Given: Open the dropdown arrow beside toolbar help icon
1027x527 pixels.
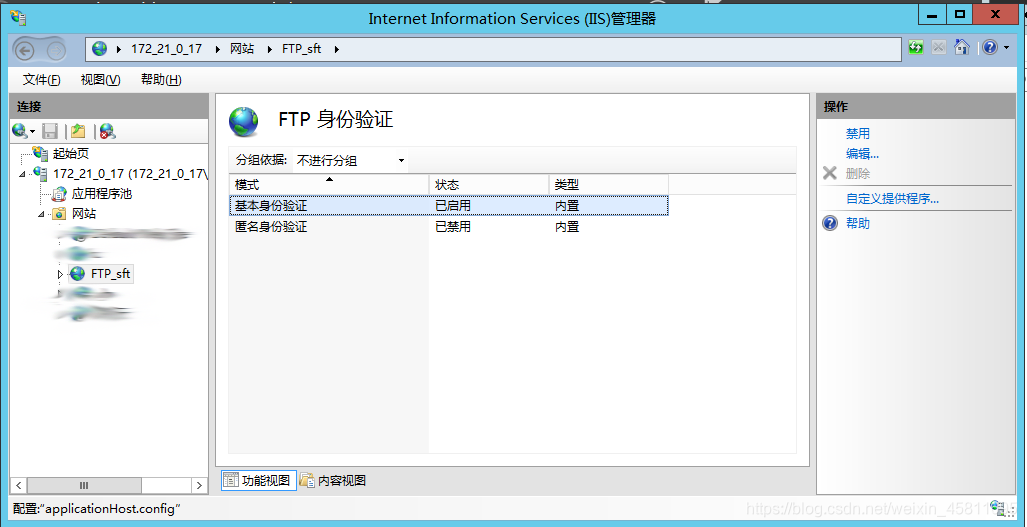Looking at the screenshot, I should (1006, 48).
